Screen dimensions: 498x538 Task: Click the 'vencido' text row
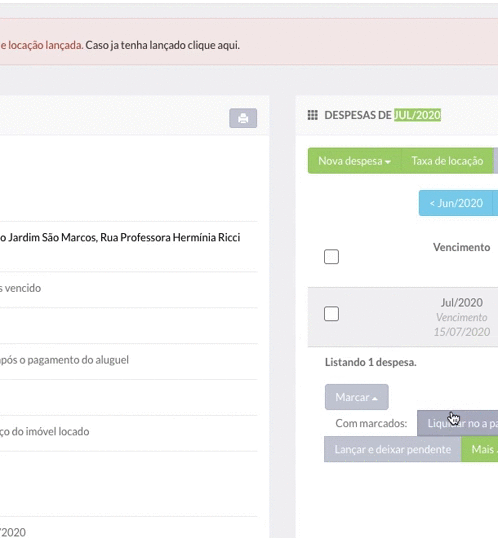23,288
